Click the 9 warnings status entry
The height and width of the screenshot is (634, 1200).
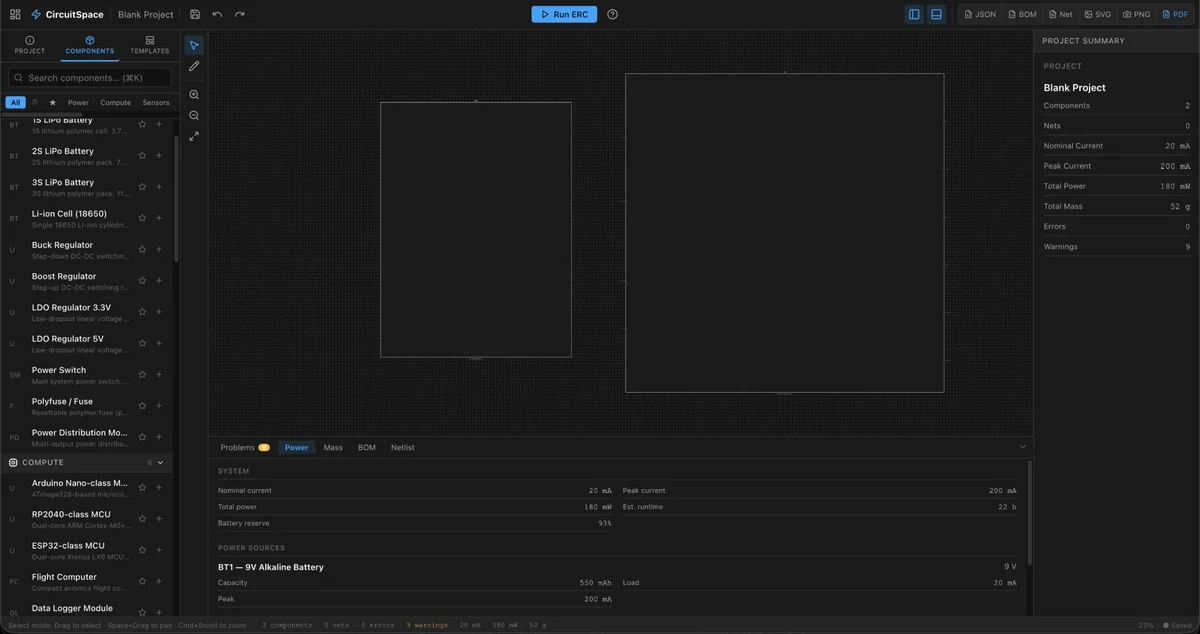427,625
